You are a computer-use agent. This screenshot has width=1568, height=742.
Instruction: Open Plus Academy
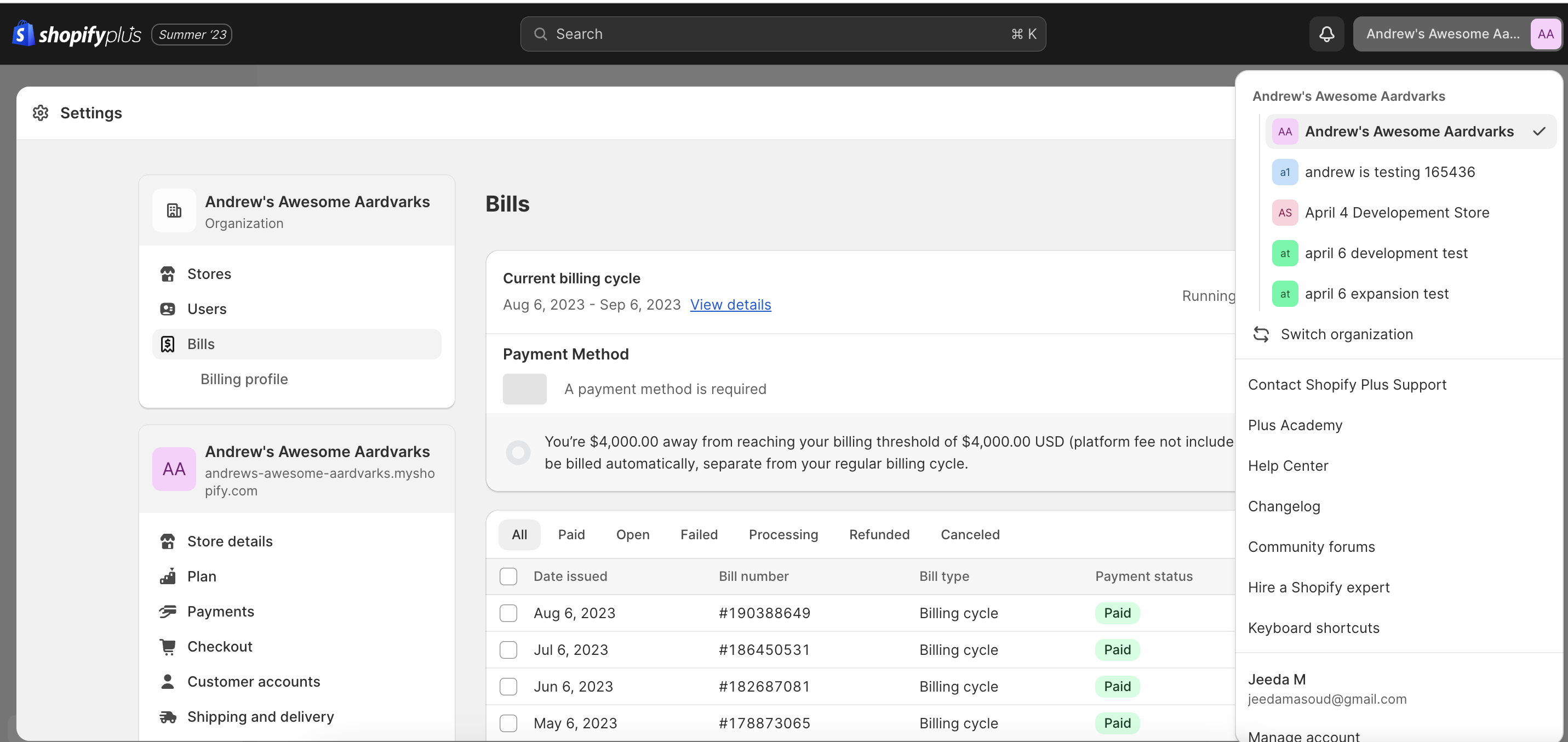tap(1295, 425)
